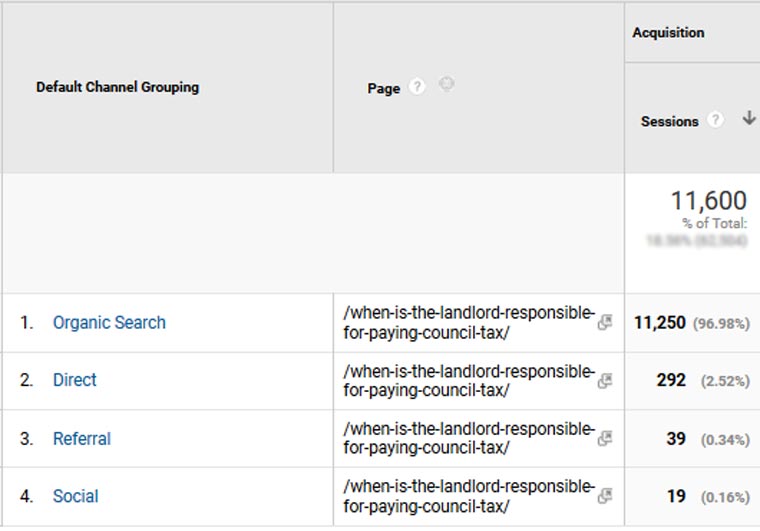Screen dimensions: 760x531
Task: Open the Social channel link
Action: pos(76,496)
